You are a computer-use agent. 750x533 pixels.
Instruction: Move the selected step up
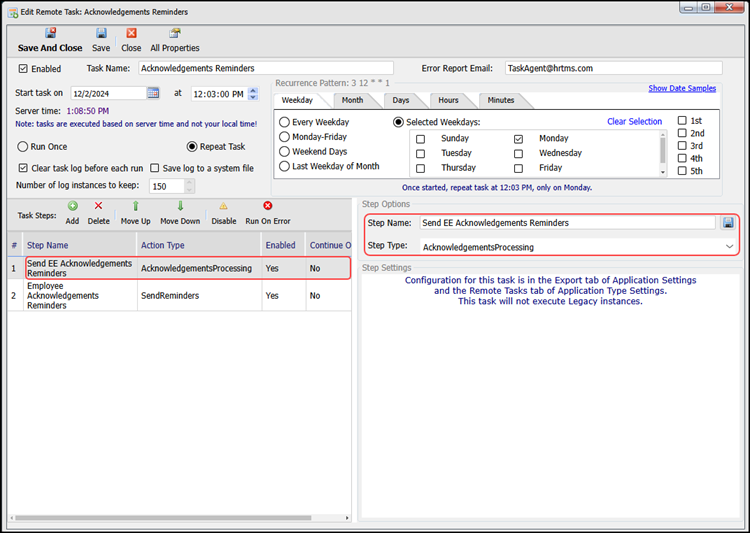[135, 206]
